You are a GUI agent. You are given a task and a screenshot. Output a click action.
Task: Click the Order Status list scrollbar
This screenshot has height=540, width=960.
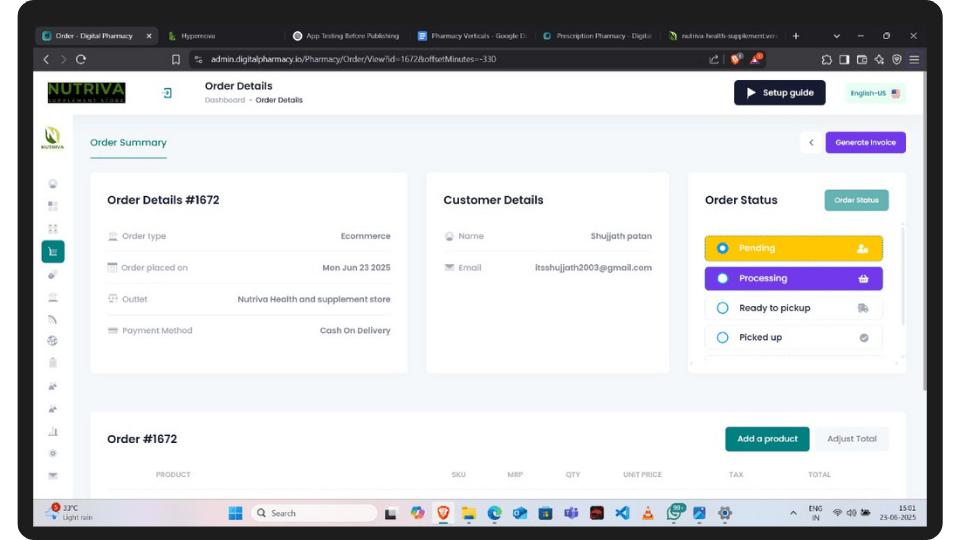902,276
